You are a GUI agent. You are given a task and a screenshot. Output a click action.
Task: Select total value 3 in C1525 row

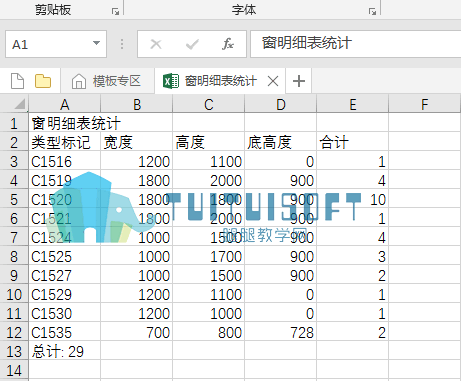coord(353,256)
